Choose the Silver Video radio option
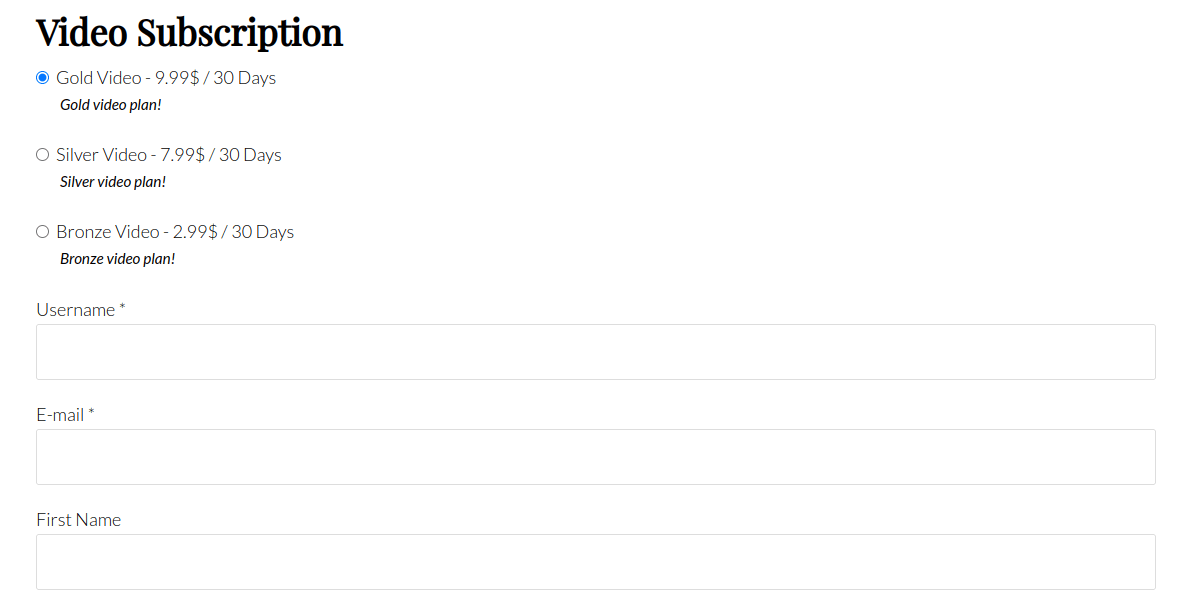 pos(43,155)
